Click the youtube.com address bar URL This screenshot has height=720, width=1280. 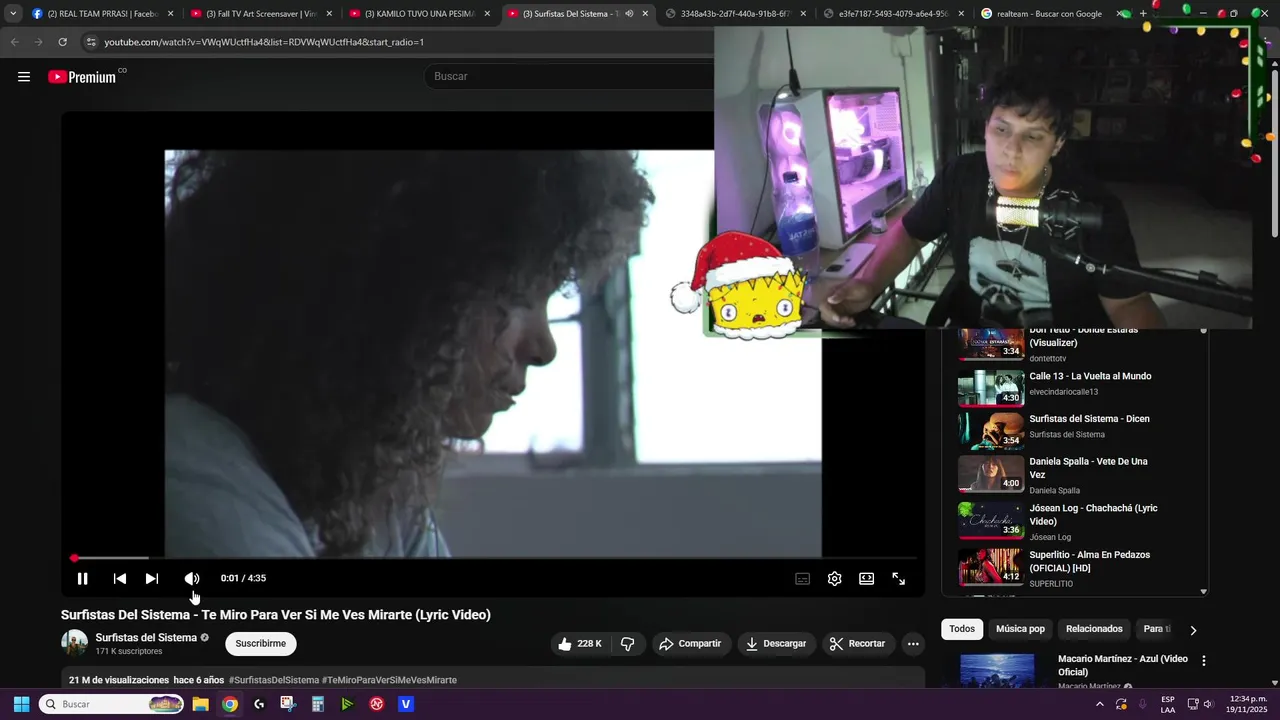[x=264, y=42]
